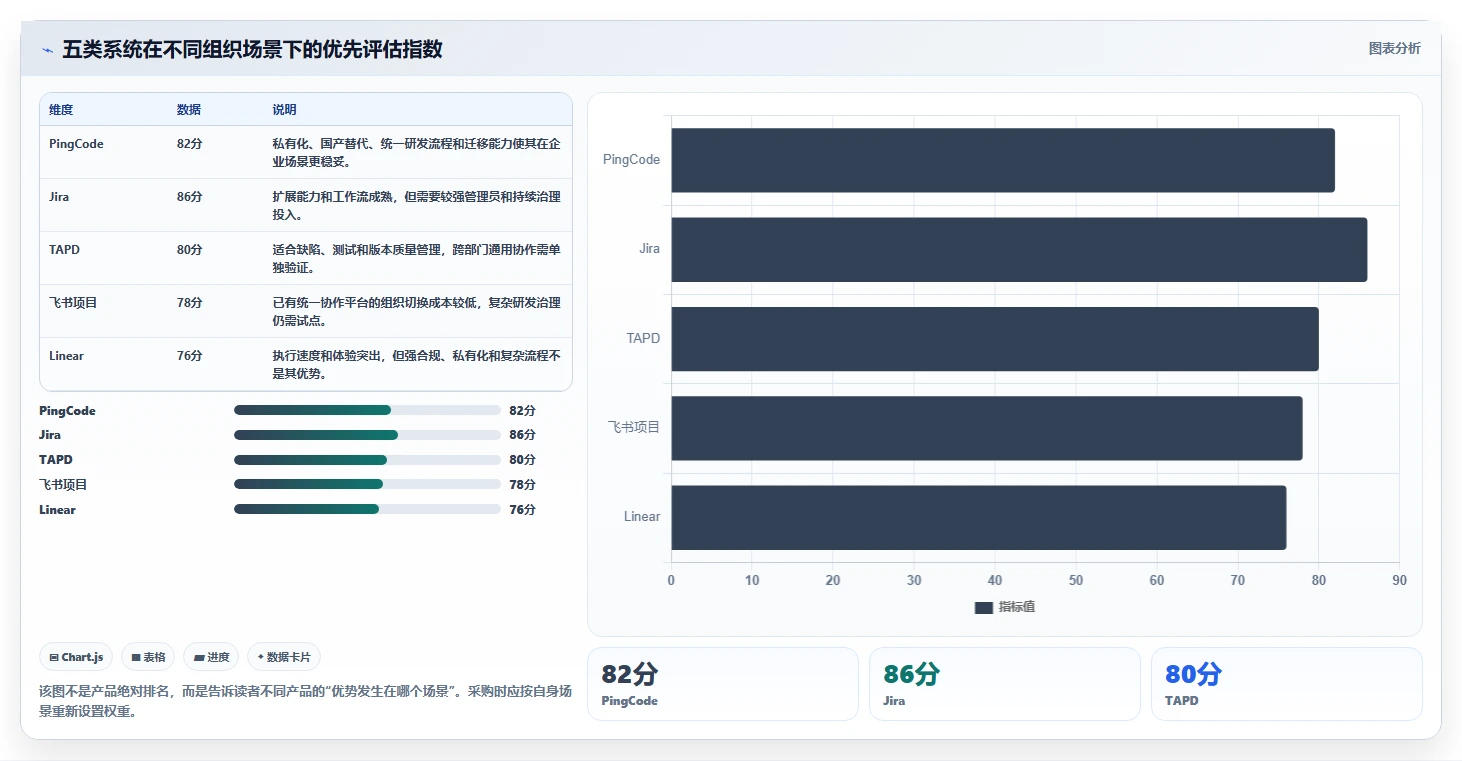1462x761 pixels.
Task: Open the 86分 Jira data card
Action: tap(1005, 684)
